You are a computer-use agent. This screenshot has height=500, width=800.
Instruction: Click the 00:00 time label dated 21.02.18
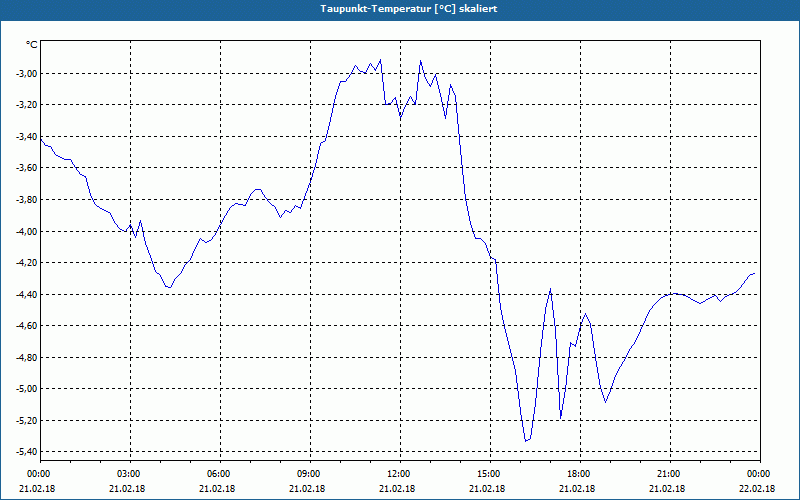41,474
